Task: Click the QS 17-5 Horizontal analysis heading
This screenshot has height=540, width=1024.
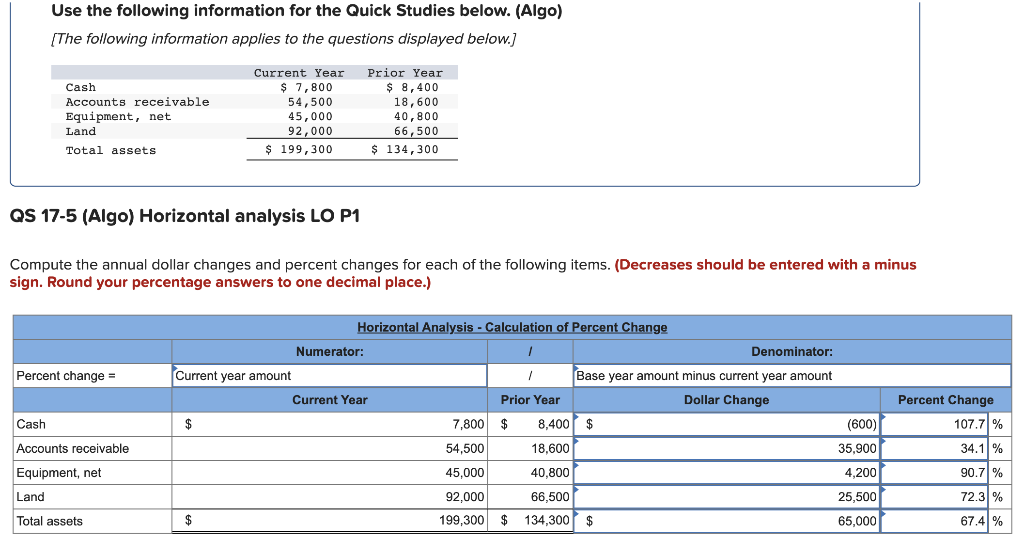Action: pyautogui.click(x=185, y=216)
